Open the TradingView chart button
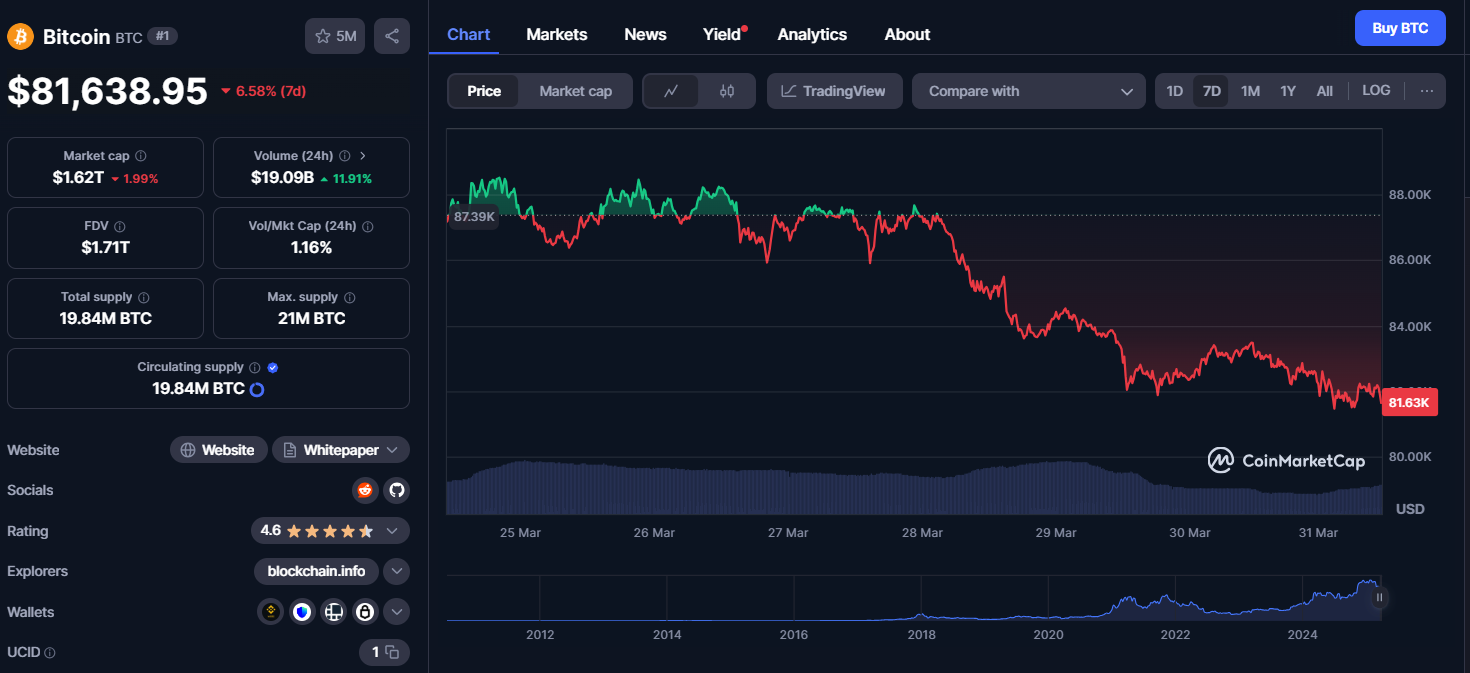The height and width of the screenshot is (673, 1470). (x=834, y=91)
